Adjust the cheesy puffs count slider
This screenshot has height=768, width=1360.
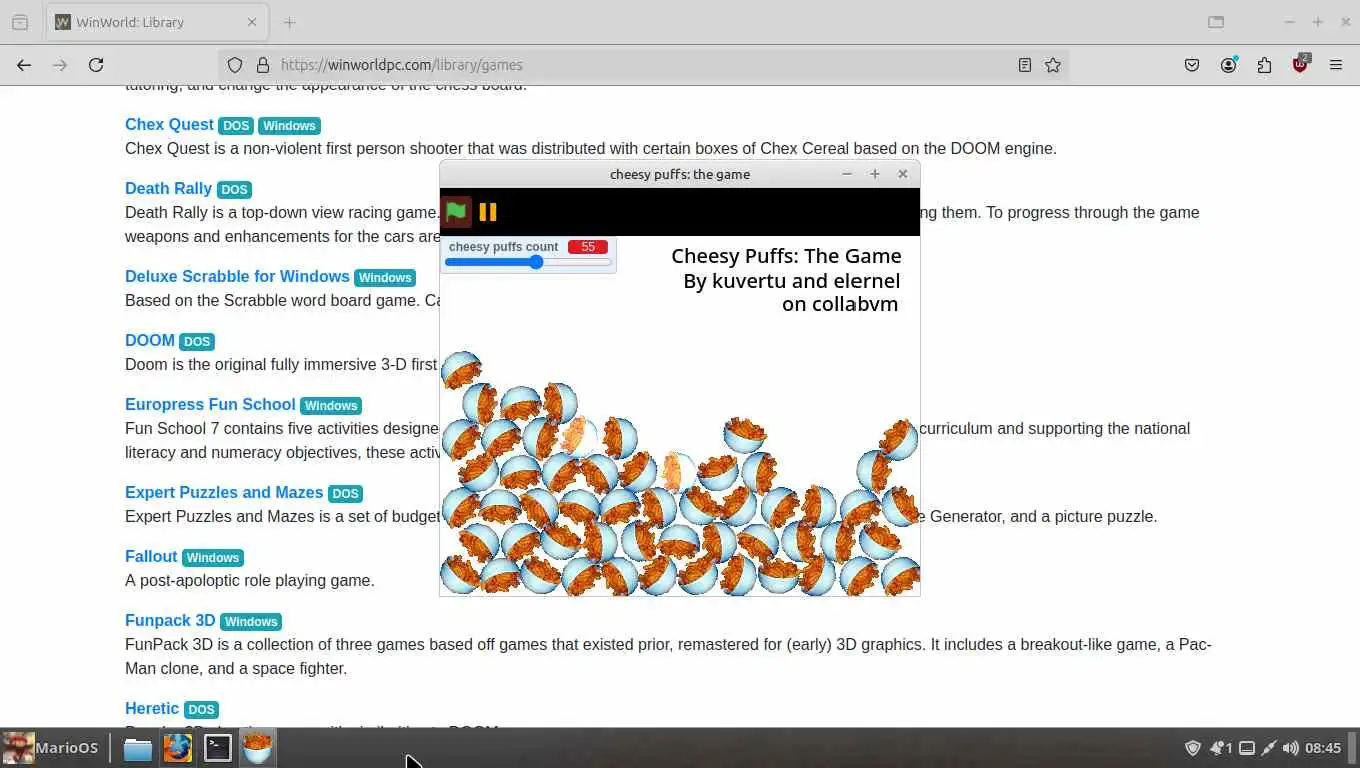[528, 262]
